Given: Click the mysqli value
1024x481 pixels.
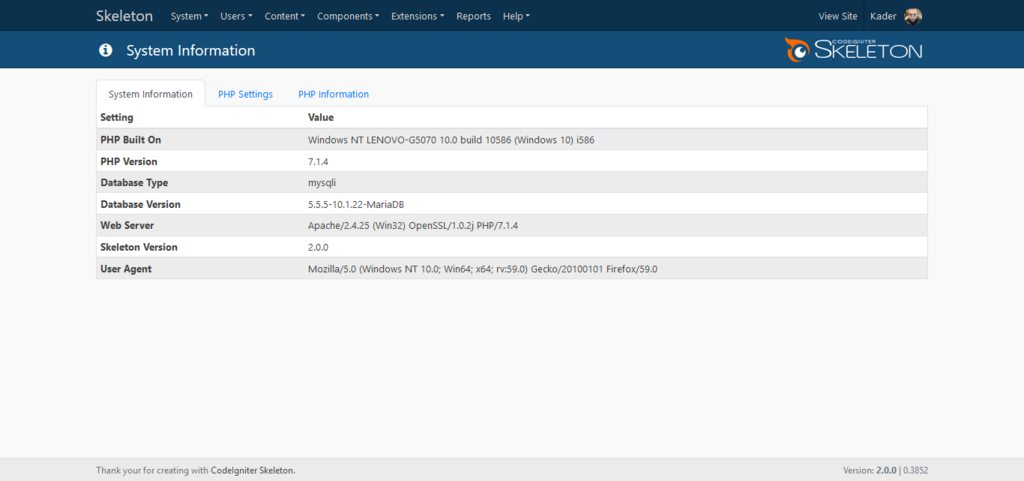Looking at the screenshot, I should tap(322, 183).
